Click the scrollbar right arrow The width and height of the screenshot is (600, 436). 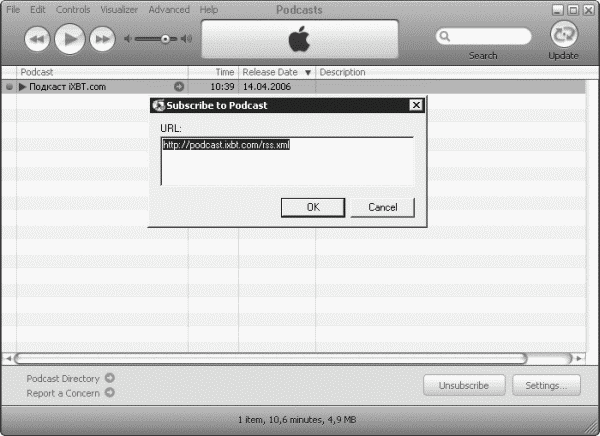pyautogui.click(x=579, y=359)
